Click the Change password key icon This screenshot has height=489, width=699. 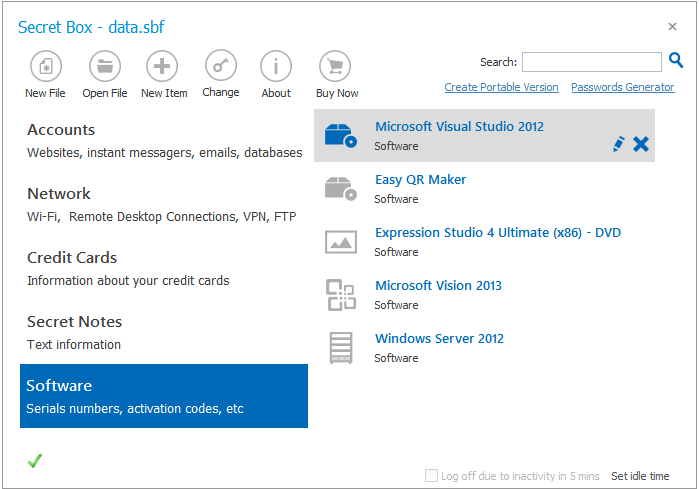pos(220,66)
